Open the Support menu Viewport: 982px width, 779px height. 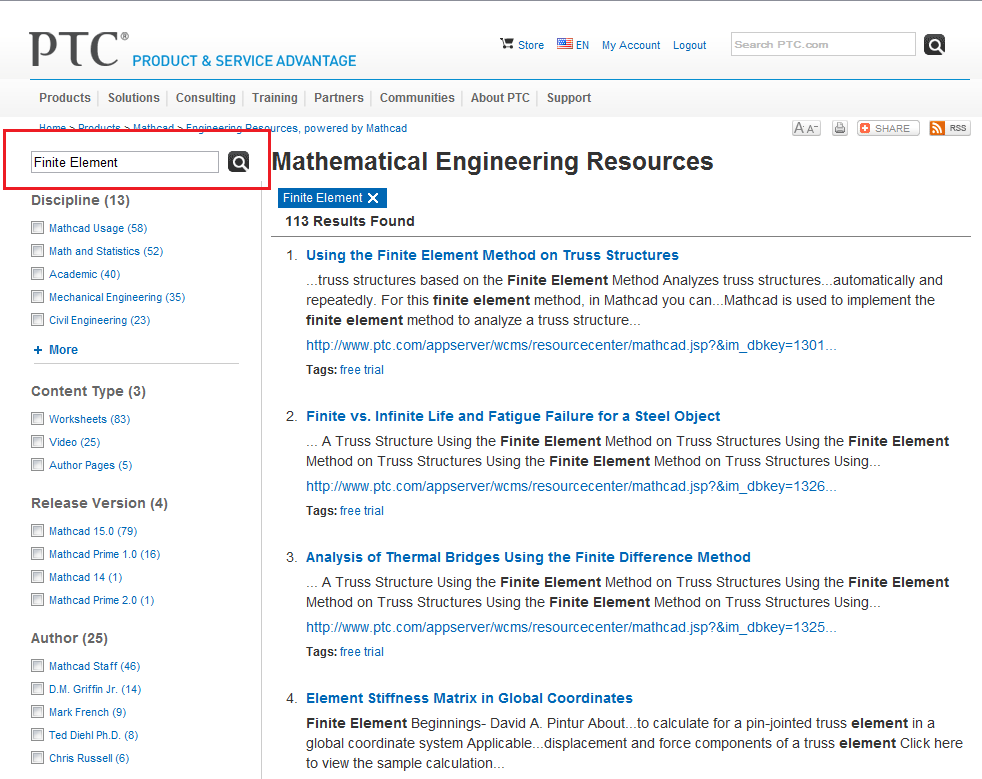tap(569, 98)
